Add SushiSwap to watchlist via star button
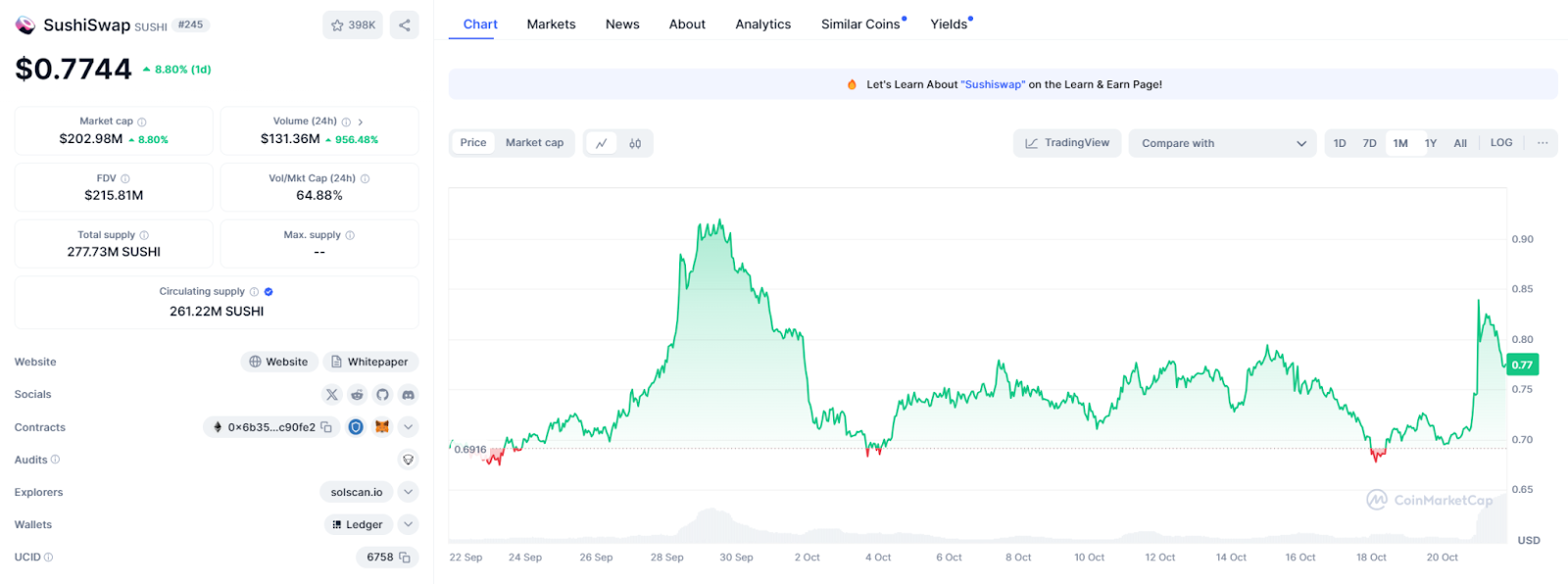Screen dimensions: 1568x584 pyautogui.click(x=353, y=25)
